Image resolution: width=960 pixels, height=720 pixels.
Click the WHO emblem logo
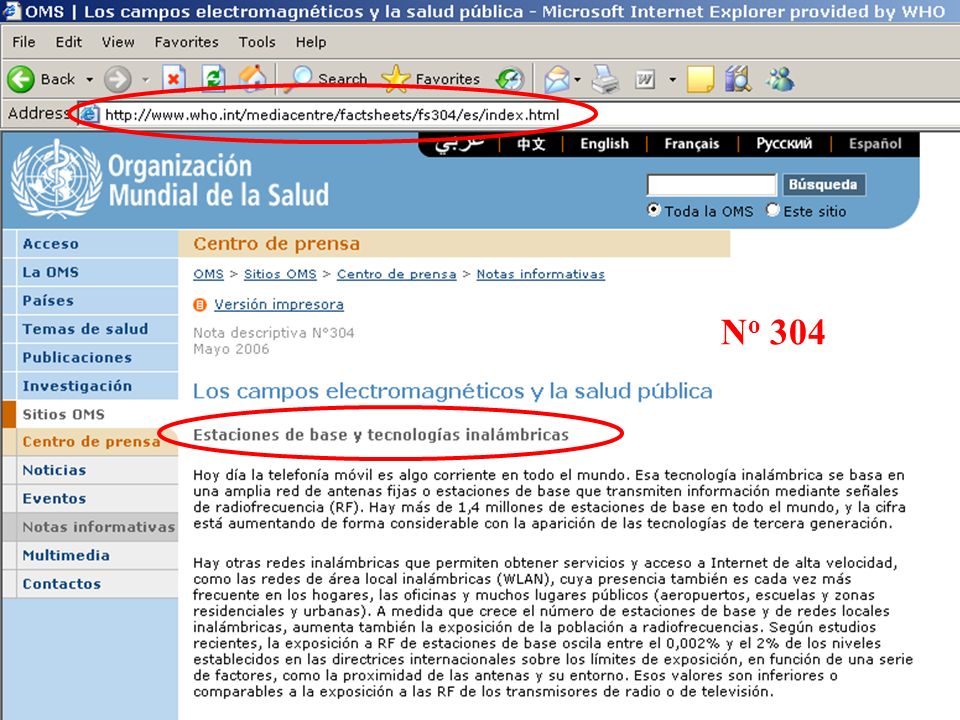pyautogui.click(x=56, y=179)
